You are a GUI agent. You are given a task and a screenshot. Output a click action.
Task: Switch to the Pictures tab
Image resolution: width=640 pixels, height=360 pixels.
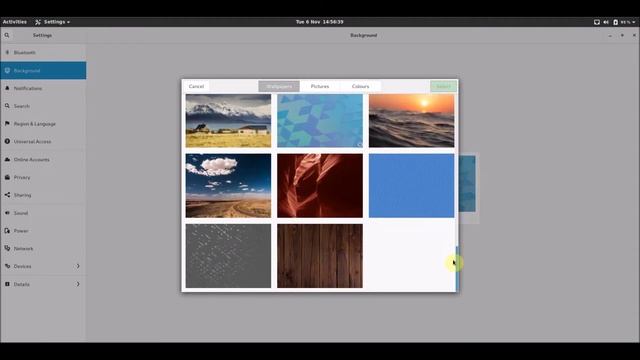tap(320, 87)
